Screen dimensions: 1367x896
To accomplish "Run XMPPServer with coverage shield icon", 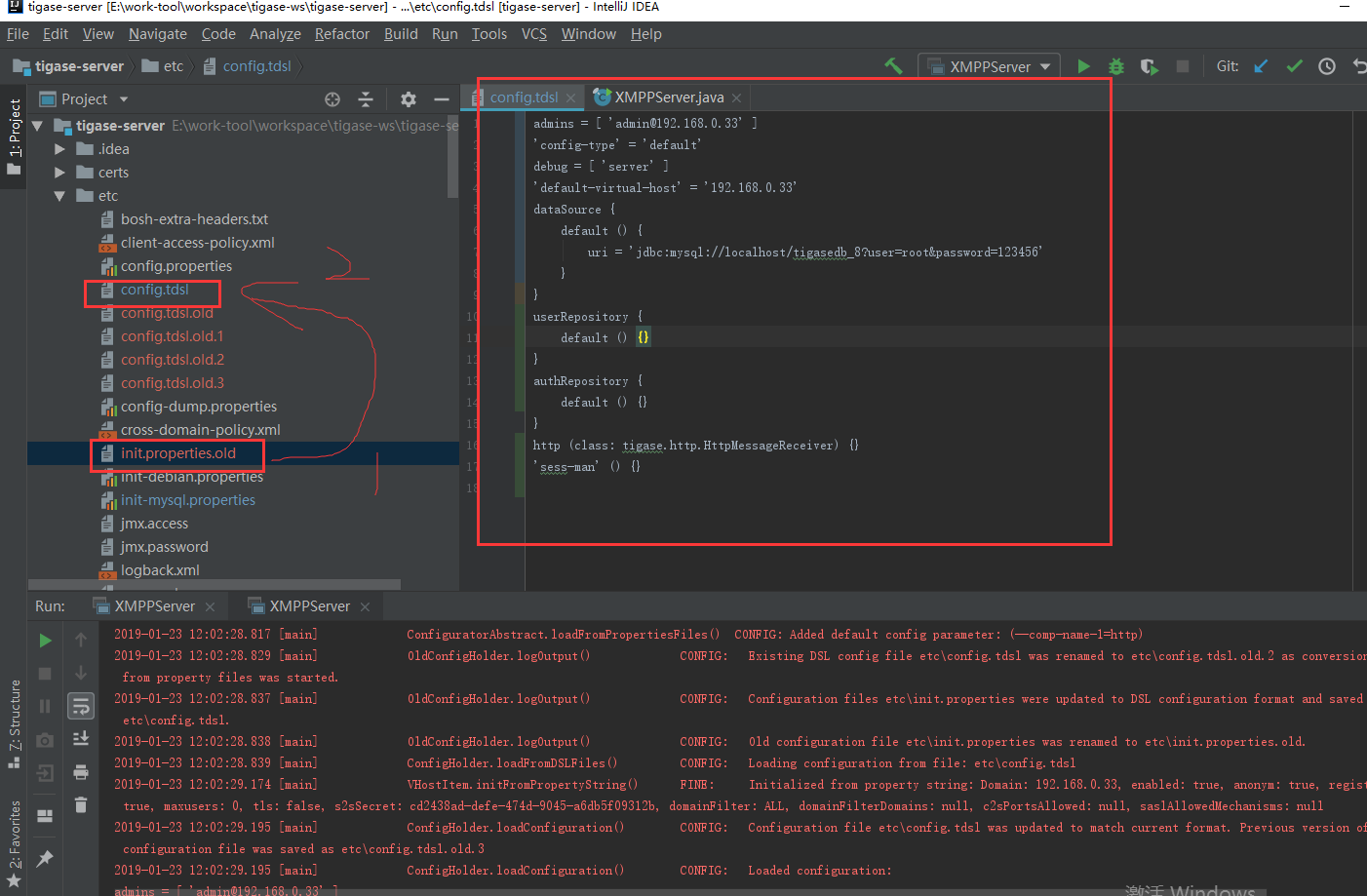I will [1150, 66].
